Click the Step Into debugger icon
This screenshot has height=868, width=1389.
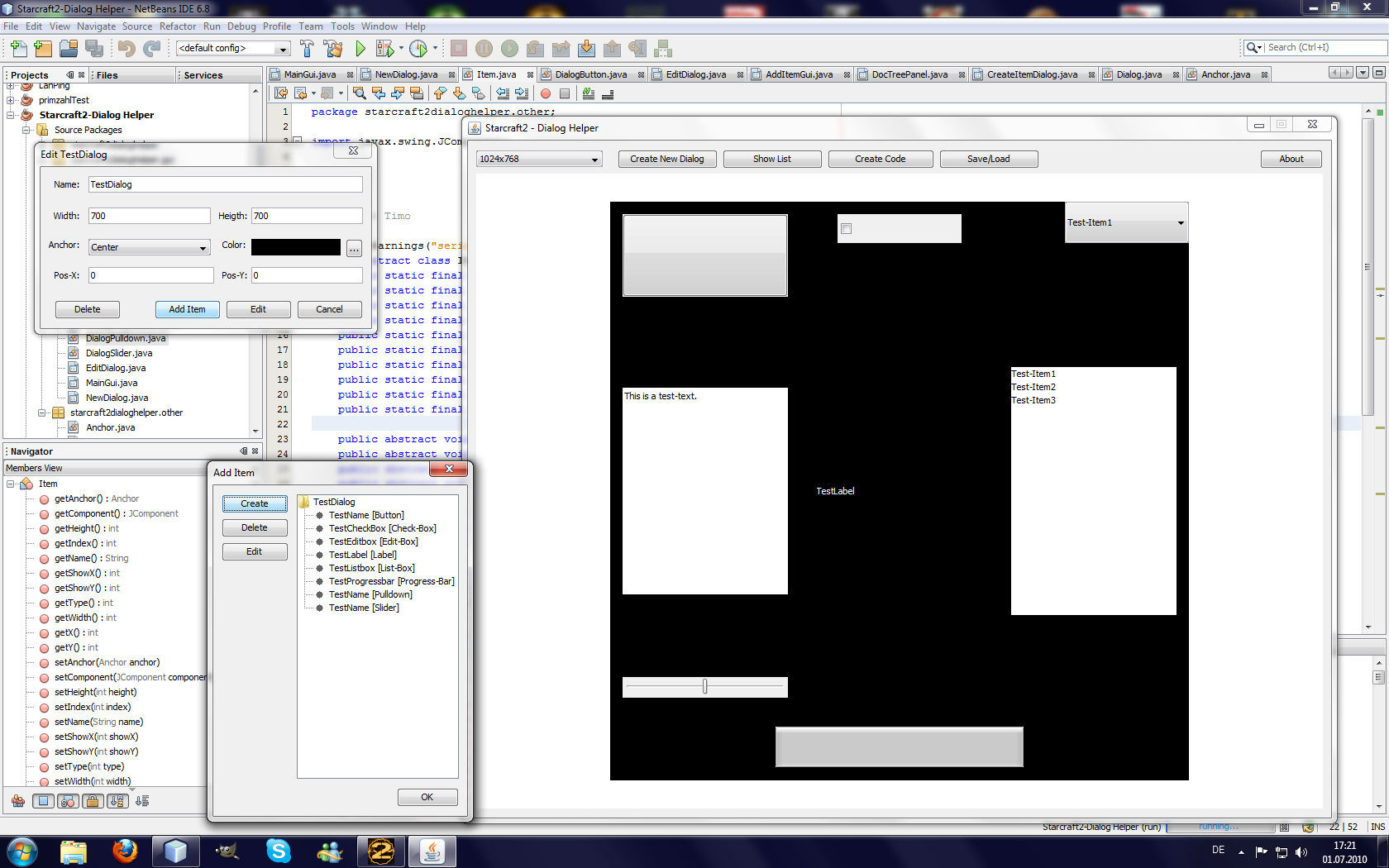click(x=586, y=49)
